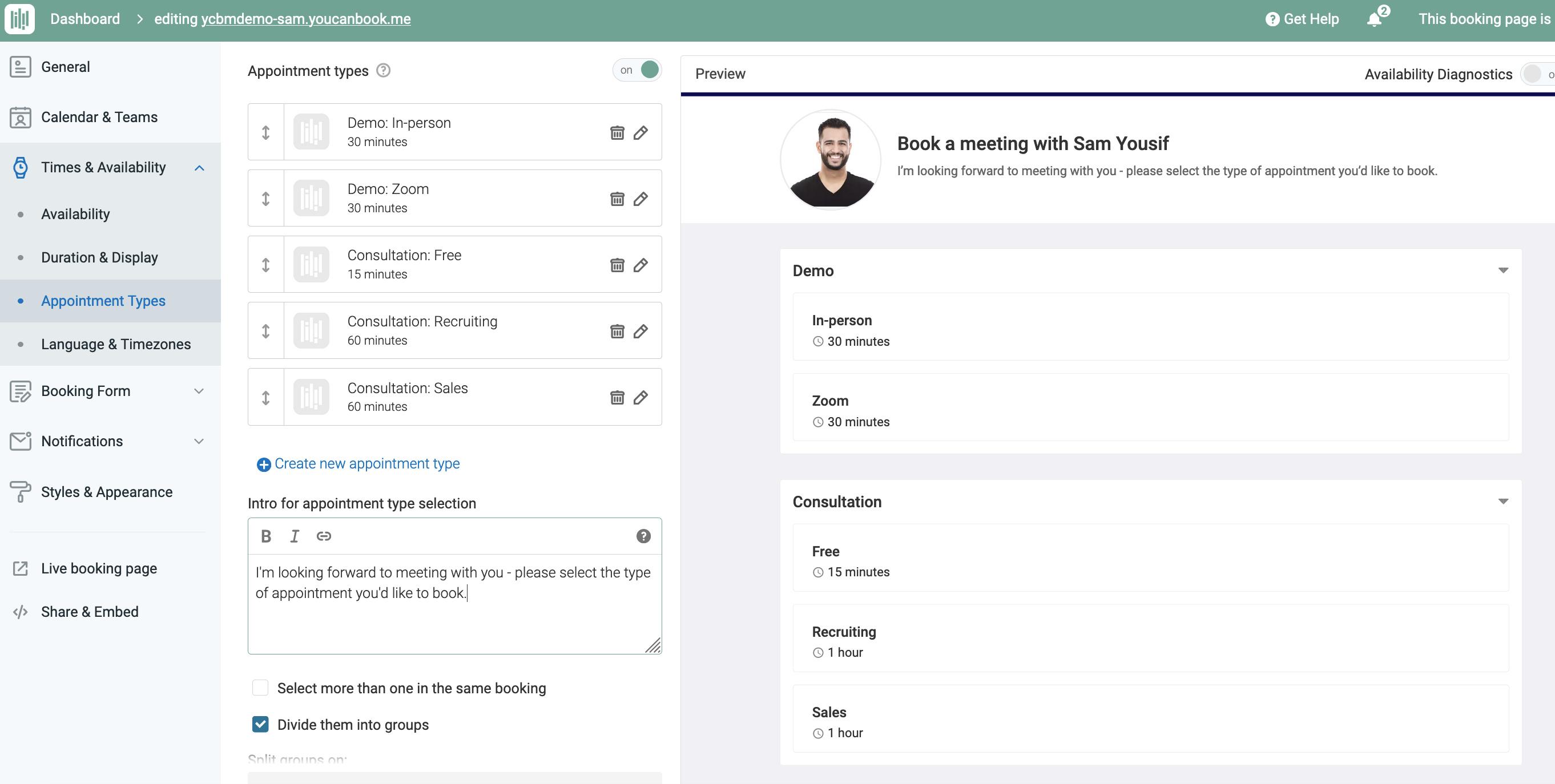Delete the Consultation: Sales appointment type
Image resolution: width=1555 pixels, height=784 pixels.
[x=617, y=398]
